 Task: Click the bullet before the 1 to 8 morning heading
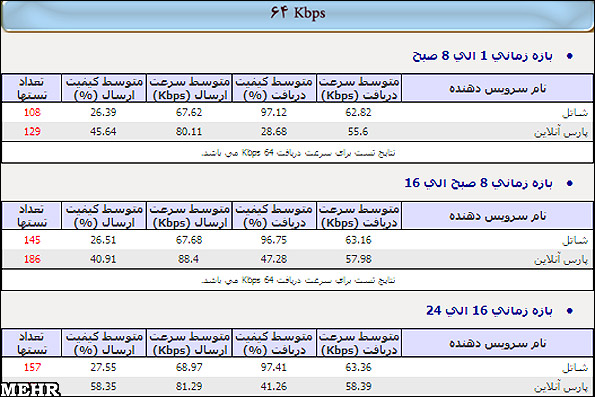(x=570, y=56)
